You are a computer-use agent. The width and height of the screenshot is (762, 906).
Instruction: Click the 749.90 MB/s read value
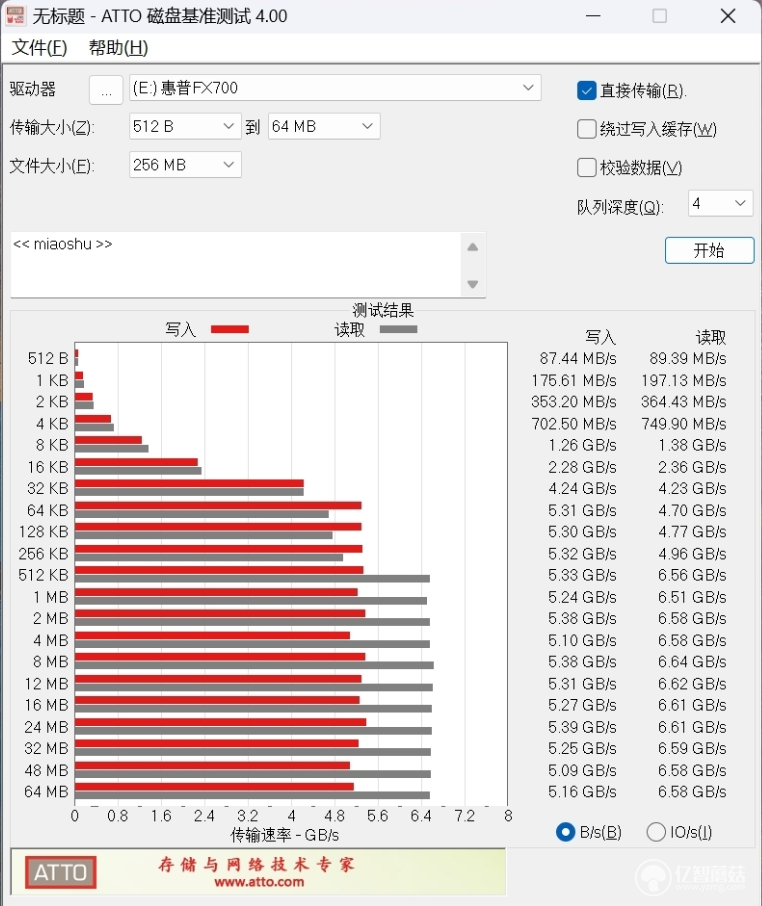(683, 424)
